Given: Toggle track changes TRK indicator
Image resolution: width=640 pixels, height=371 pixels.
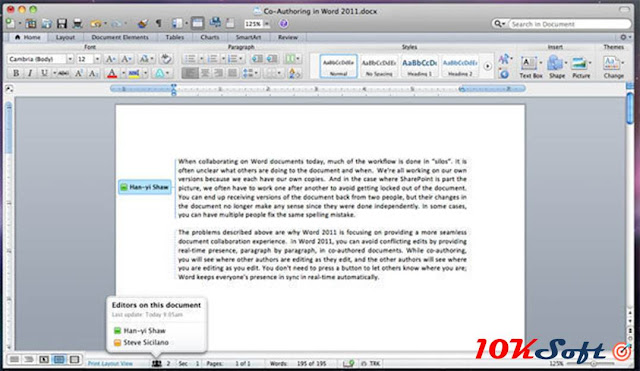Looking at the screenshot, I should pos(371,363).
